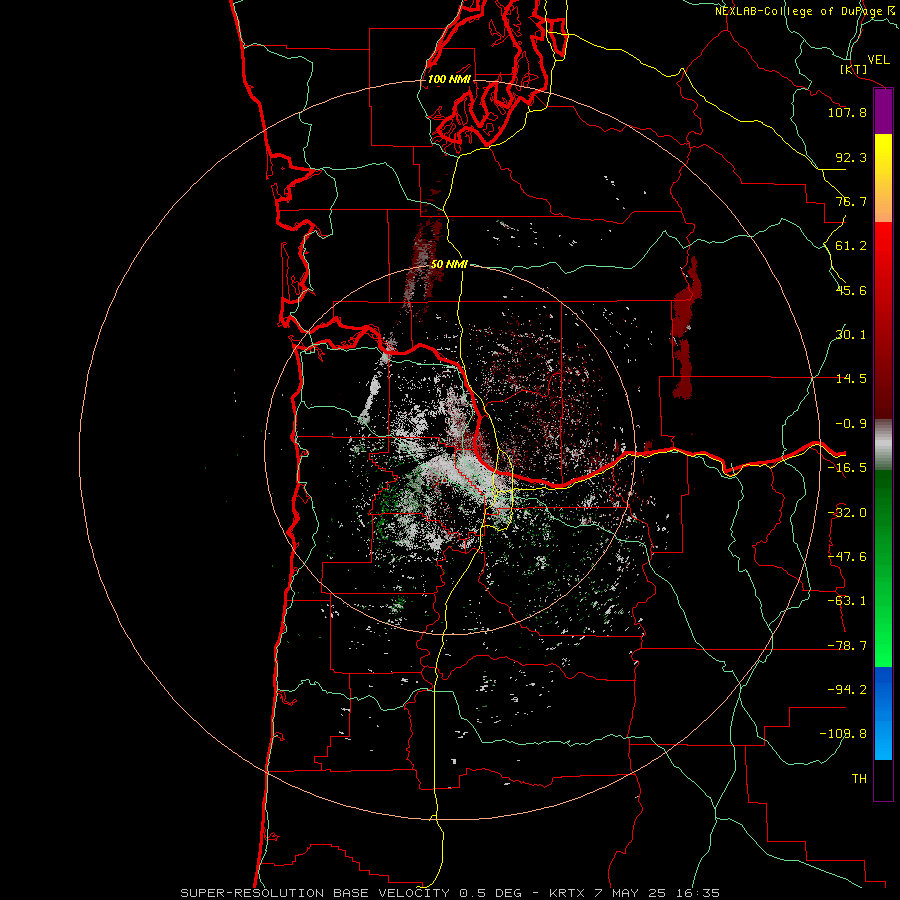The height and width of the screenshot is (900, 900).
Task: Select the 76.7 scale value
Action: pos(851,201)
